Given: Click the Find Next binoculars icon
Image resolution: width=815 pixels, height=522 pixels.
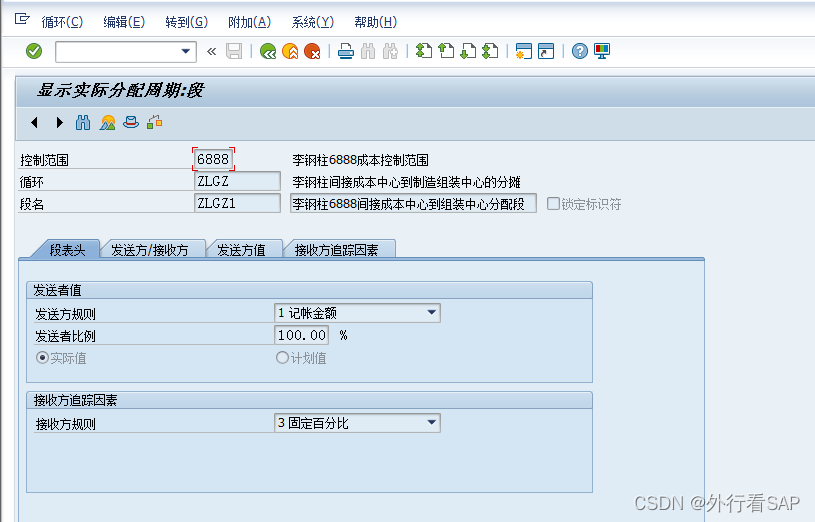Looking at the screenshot, I should point(390,51).
